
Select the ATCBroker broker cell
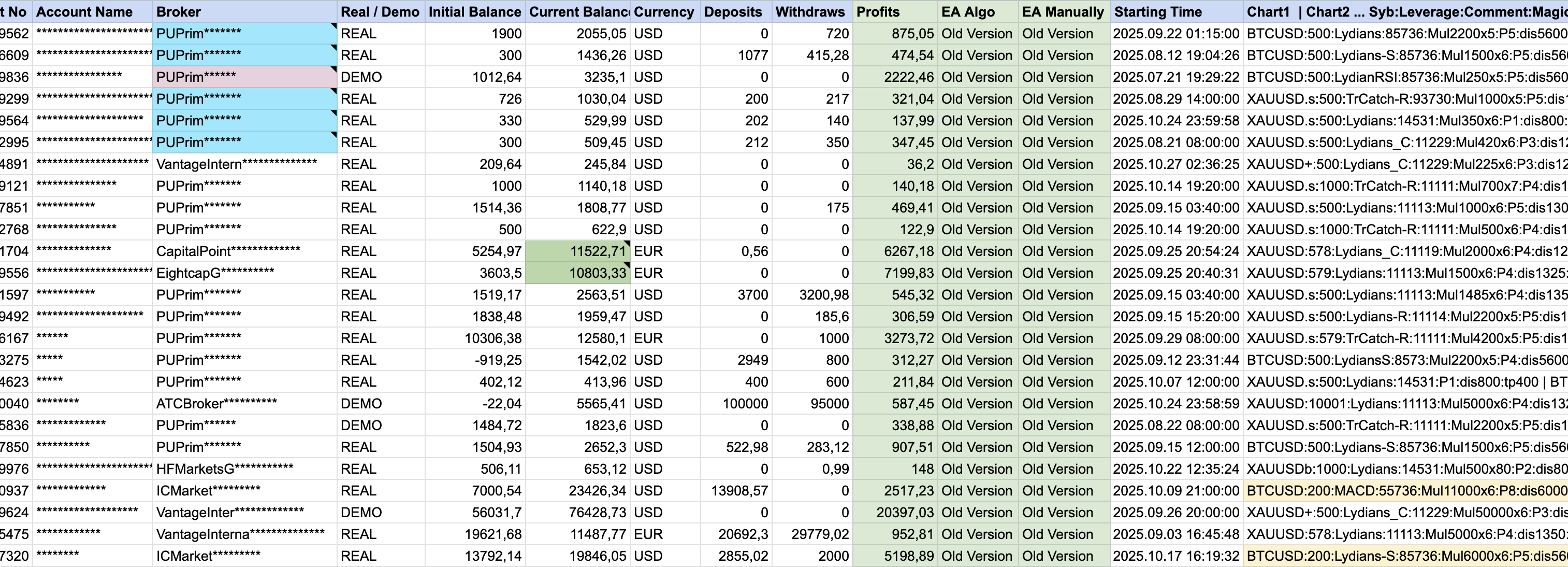click(x=245, y=404)
